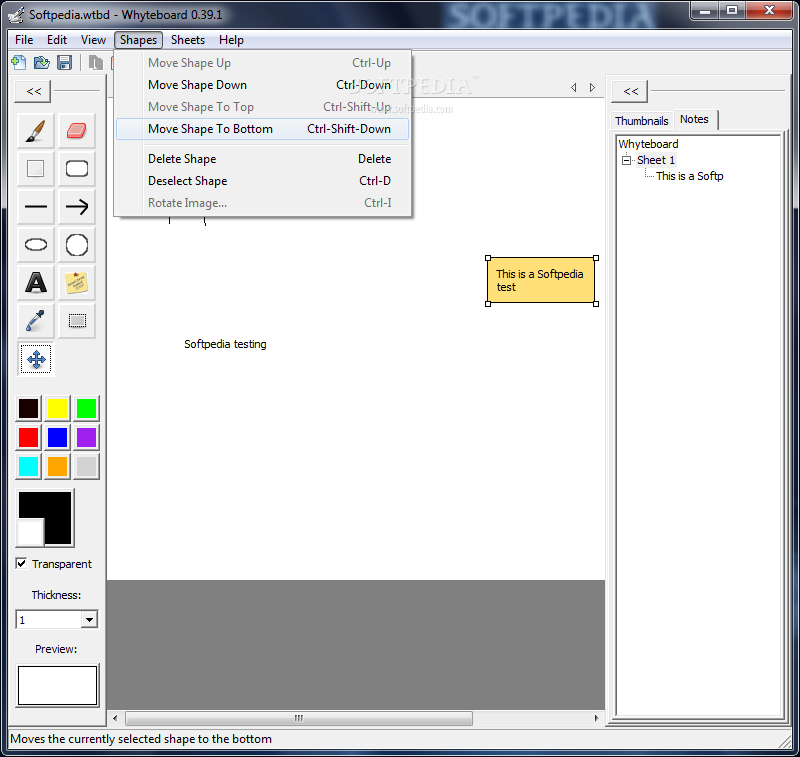Image resolution: width=800 pixels, height=757 pixels.
Task: Switch to the Notes tab
Action: click(694, 119)
